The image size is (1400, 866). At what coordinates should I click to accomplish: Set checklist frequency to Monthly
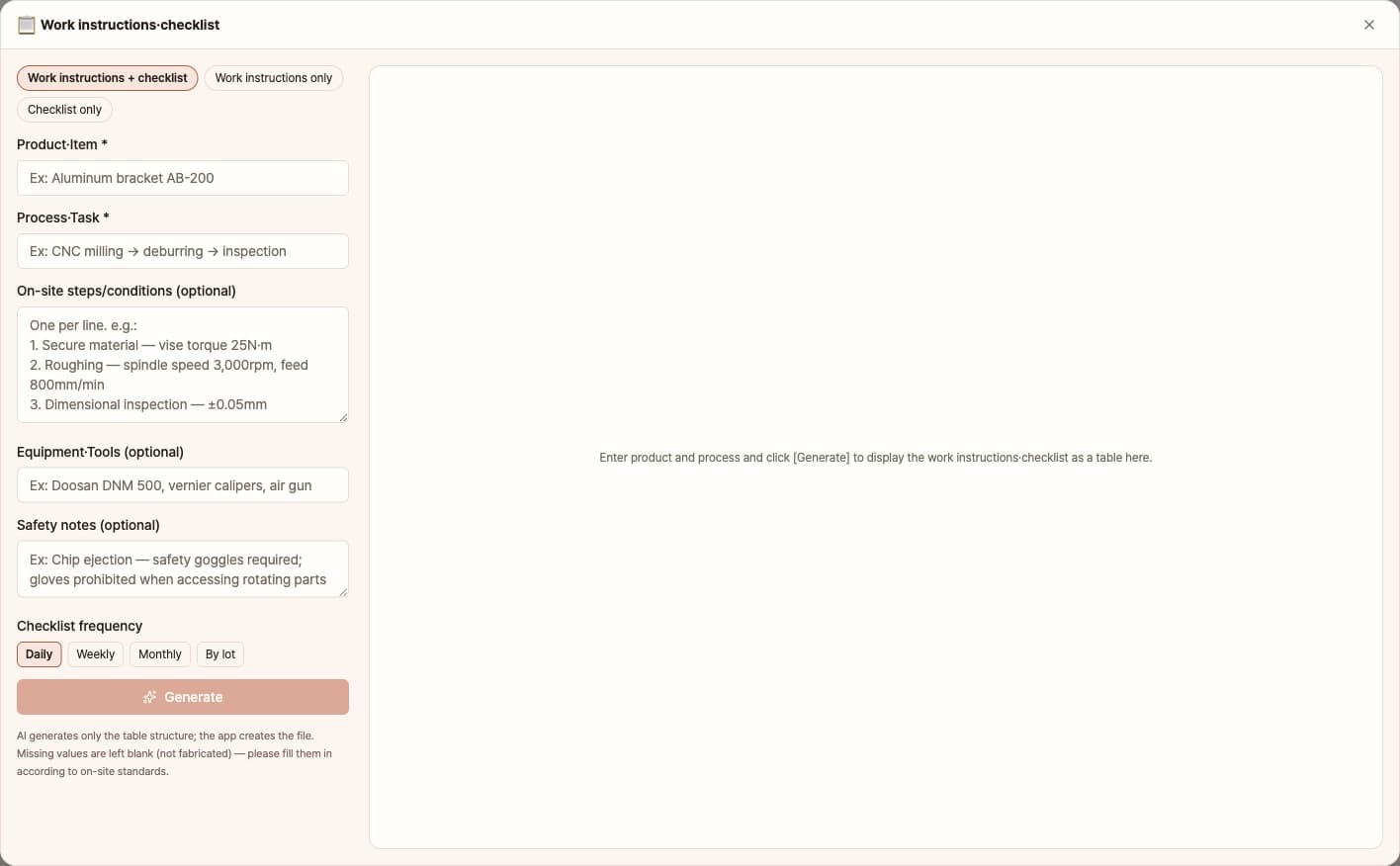click(160, 654)
